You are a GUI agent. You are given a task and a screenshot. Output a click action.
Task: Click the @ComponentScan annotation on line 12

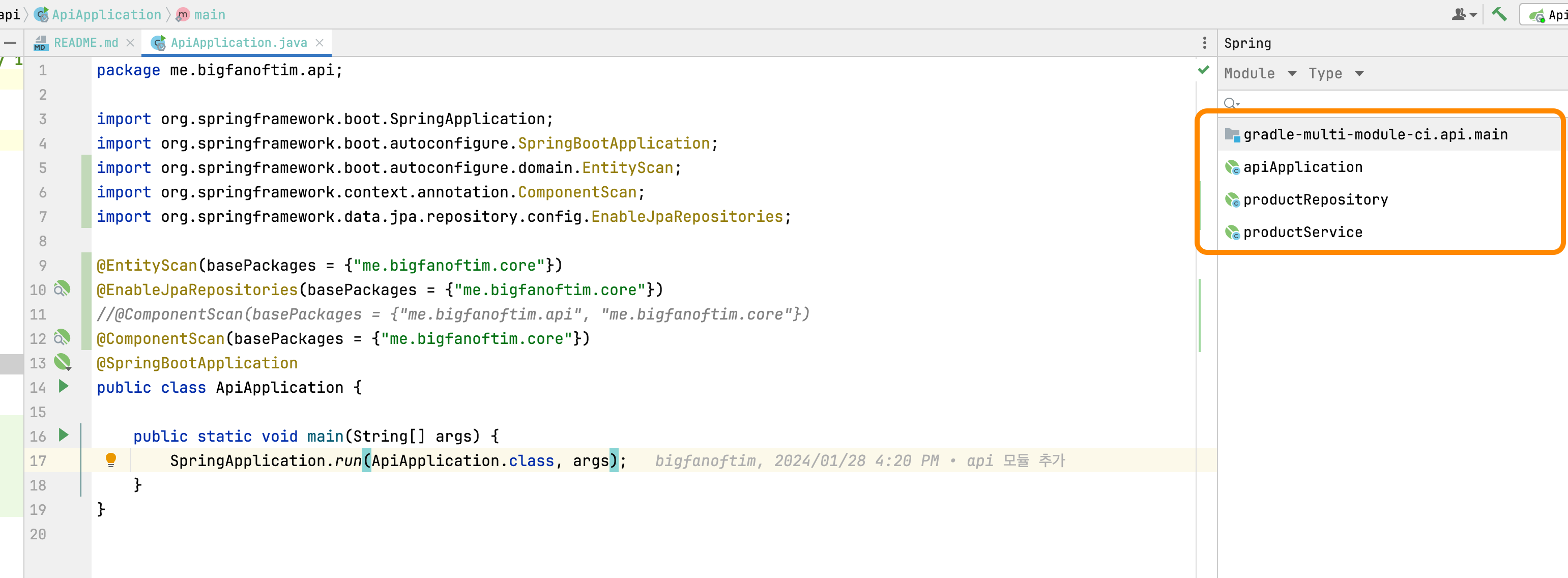coord(161,339)
